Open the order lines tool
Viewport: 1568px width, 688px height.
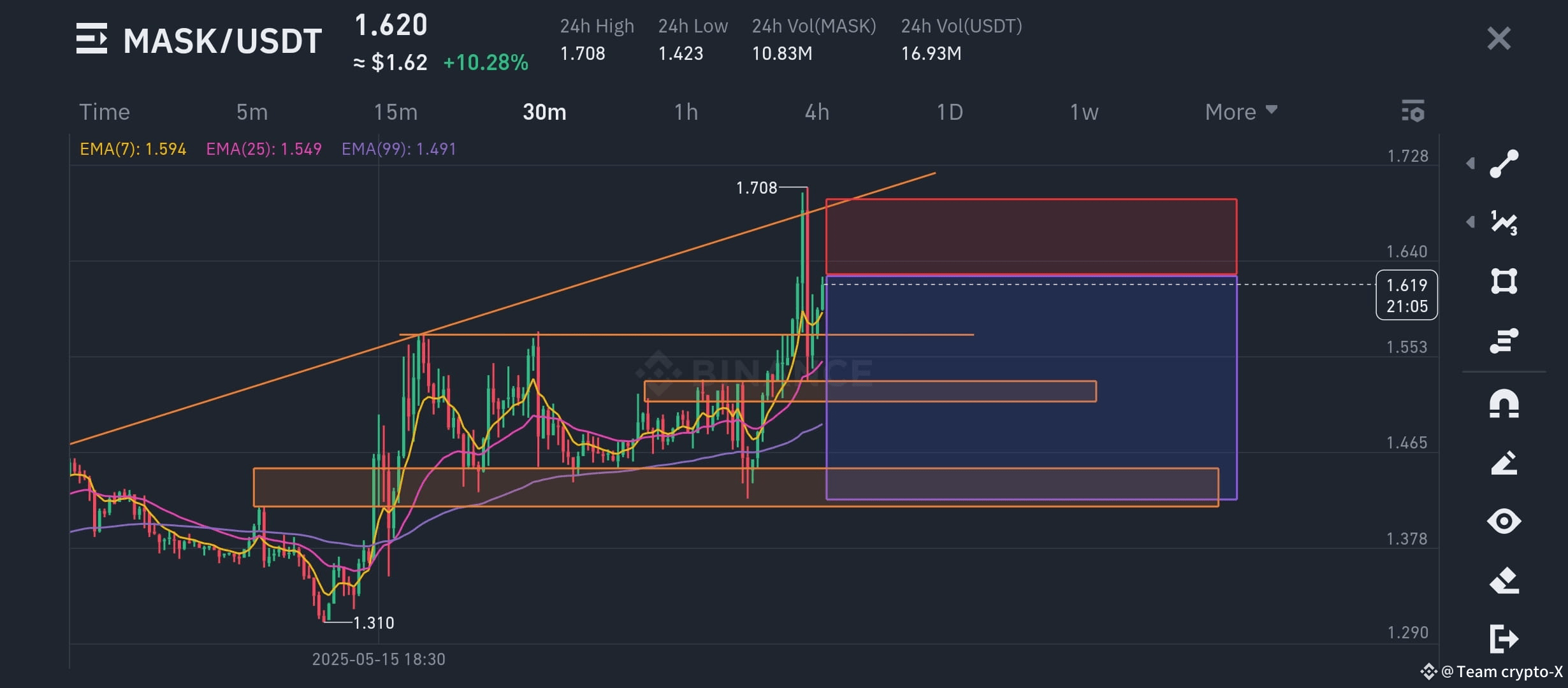click(x=1504, y=341)
